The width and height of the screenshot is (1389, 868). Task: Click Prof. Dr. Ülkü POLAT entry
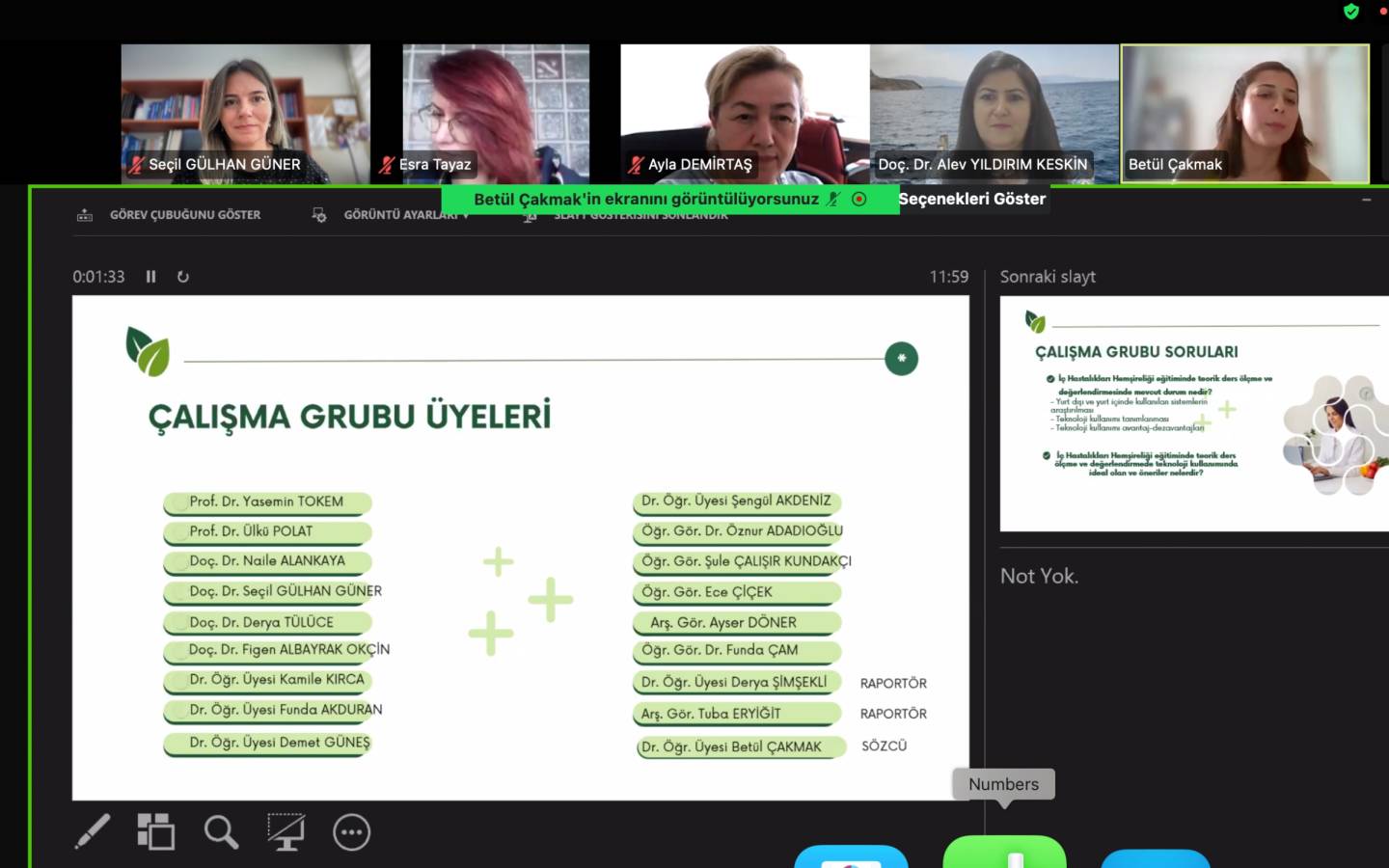click(x=267, y=532)
